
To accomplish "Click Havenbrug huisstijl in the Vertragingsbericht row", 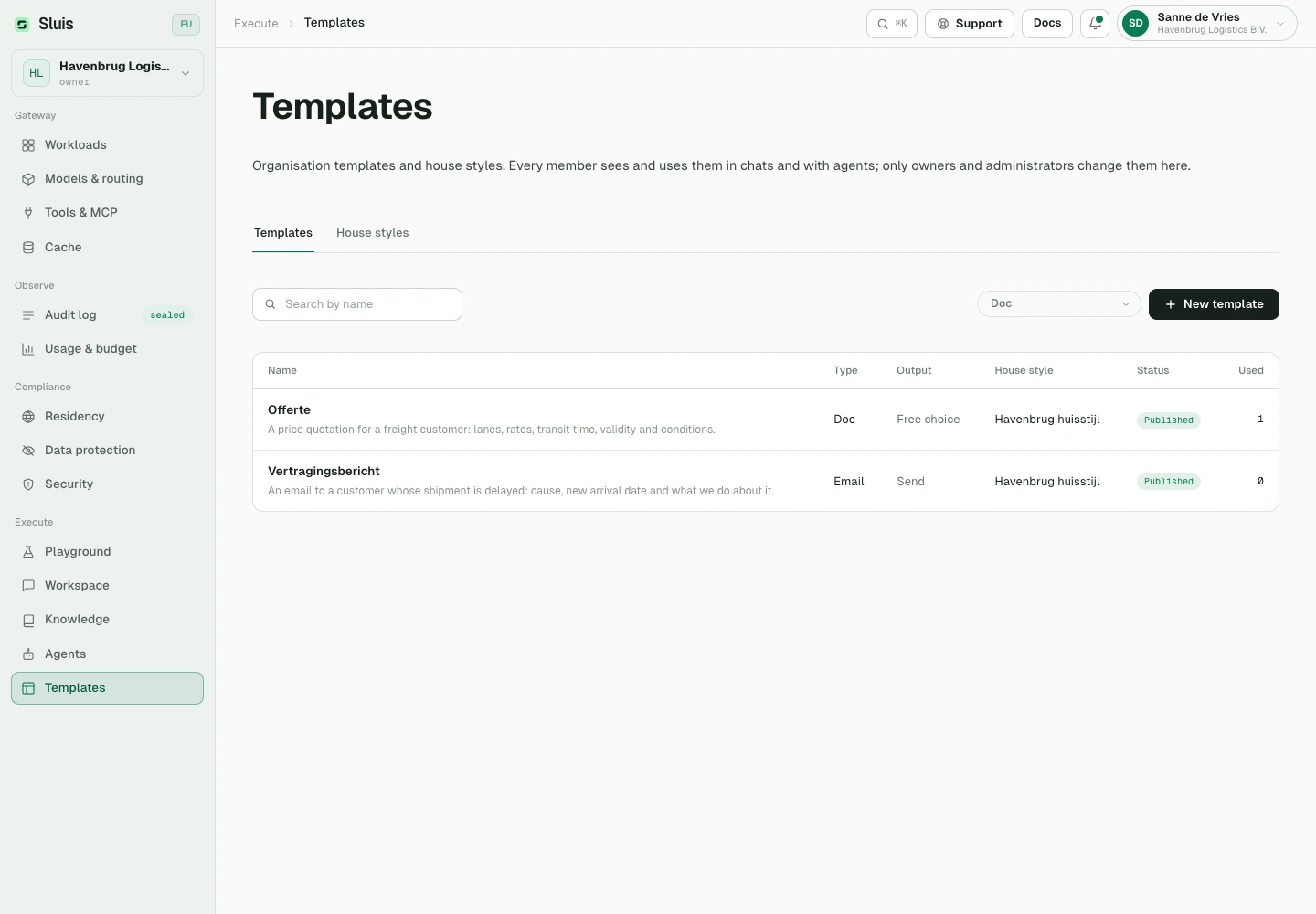I will pyautogui.click(x=1047, y=482).
